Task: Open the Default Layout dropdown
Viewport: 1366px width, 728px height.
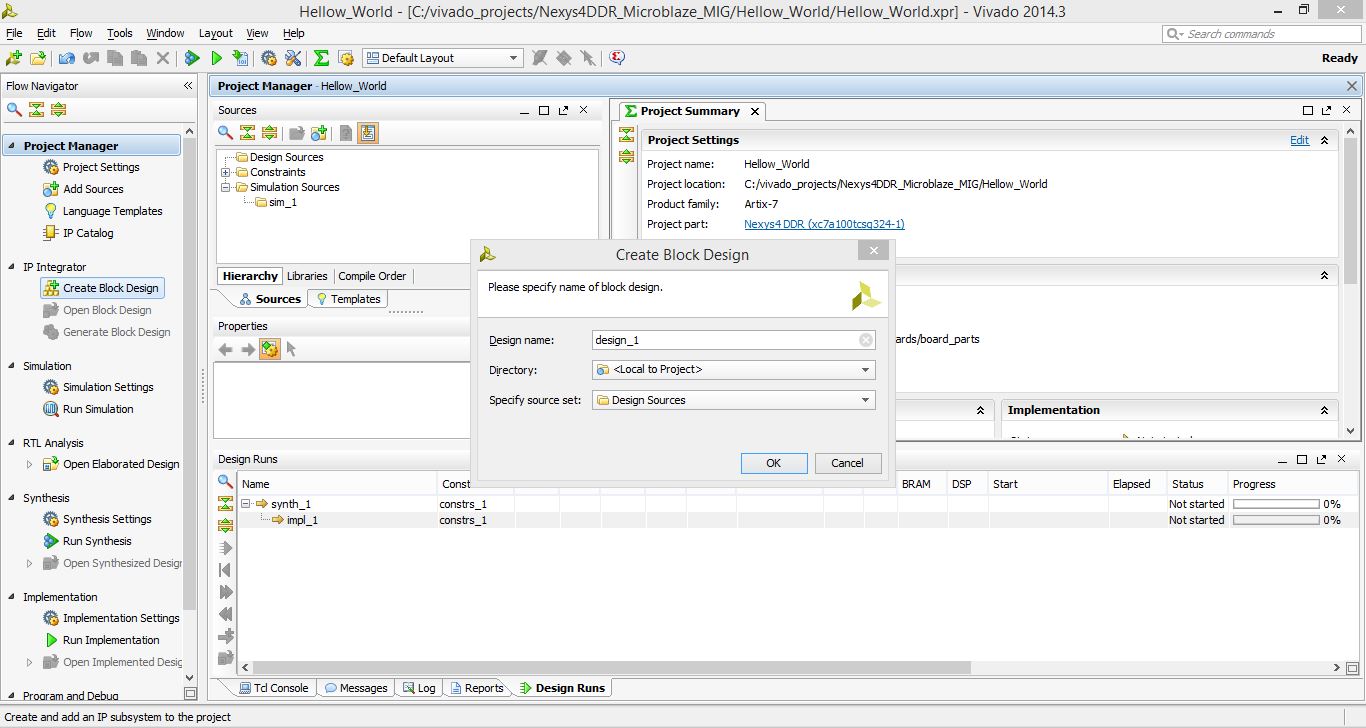Action: pyautogui.click(x=442, y=58)
